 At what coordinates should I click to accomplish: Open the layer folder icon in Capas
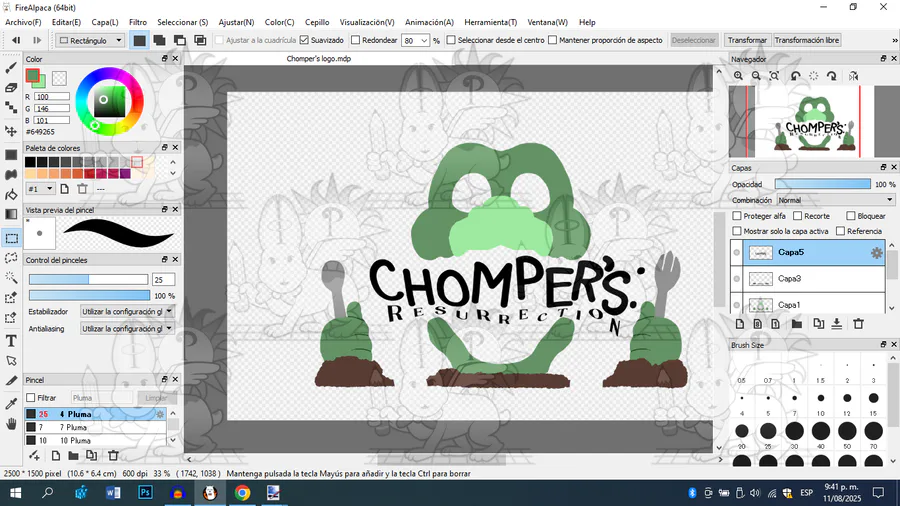coord(797,324)
